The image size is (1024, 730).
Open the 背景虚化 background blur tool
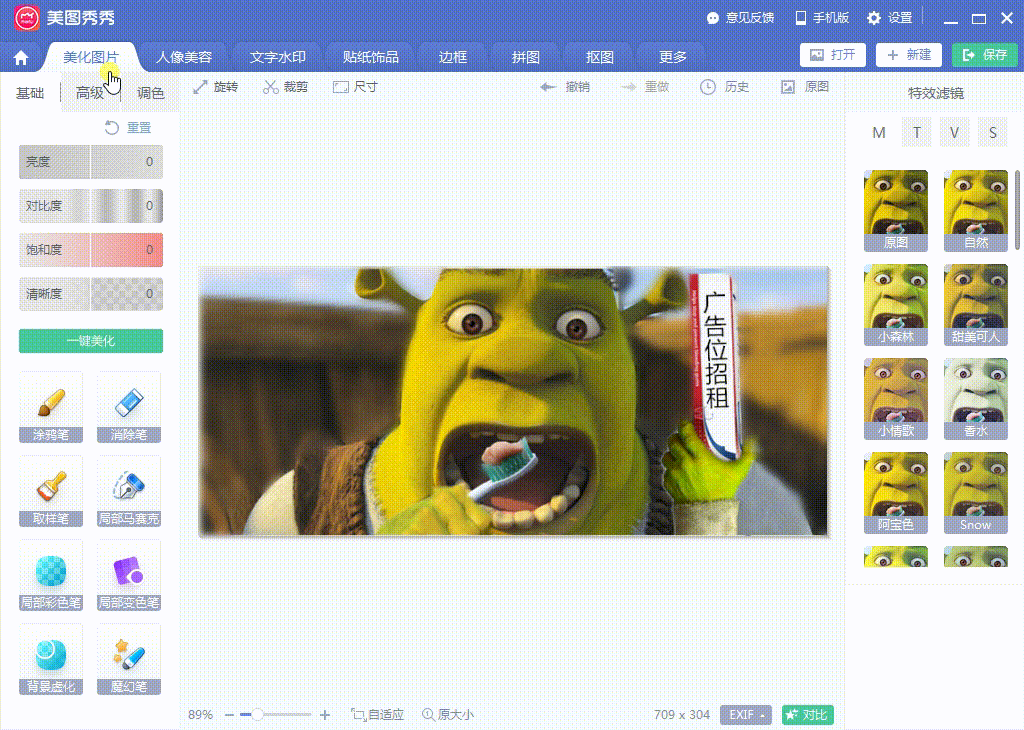point(51,659)
